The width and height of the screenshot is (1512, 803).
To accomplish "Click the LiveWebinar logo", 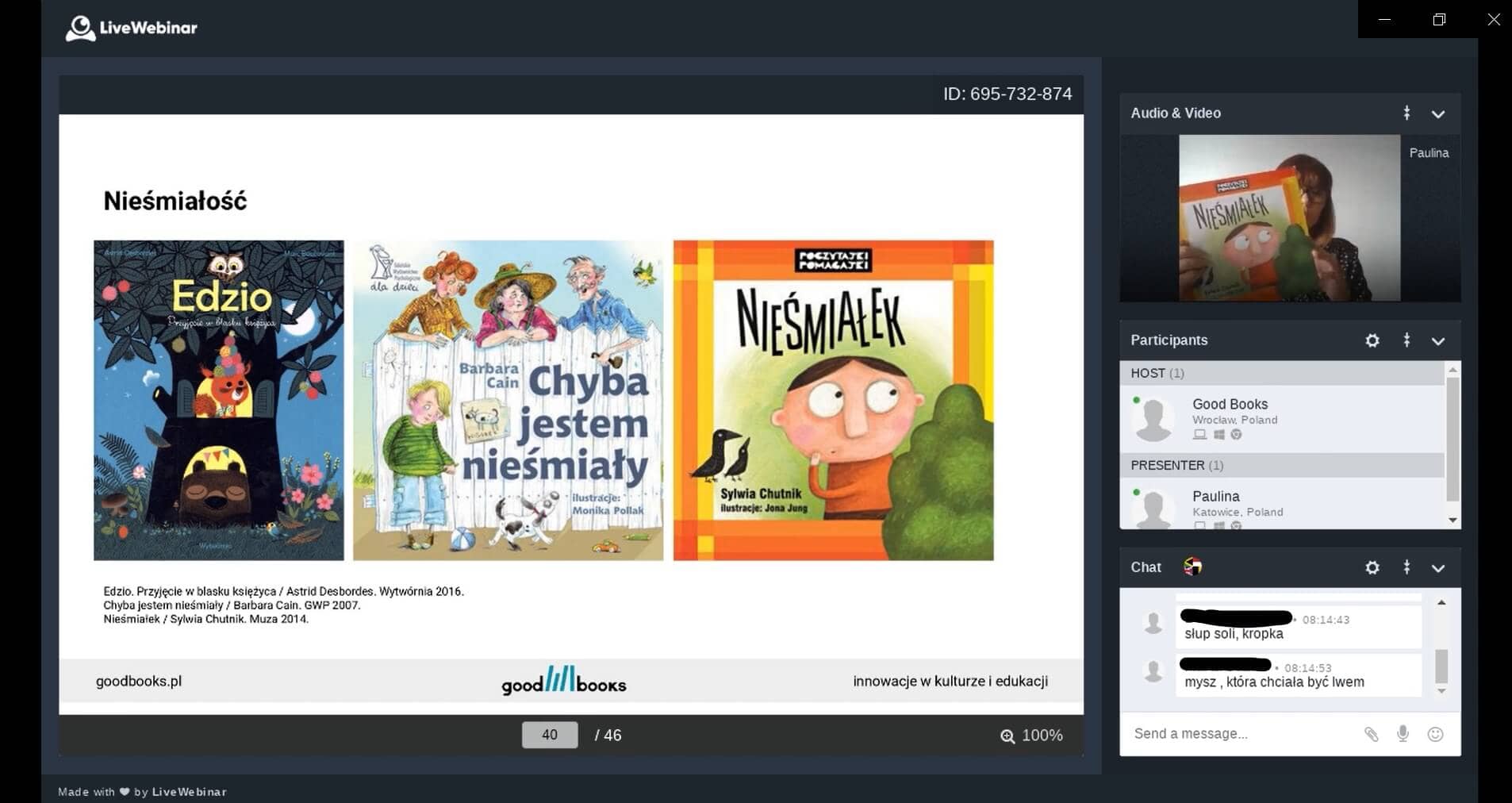I will click(x=132, y=28).
